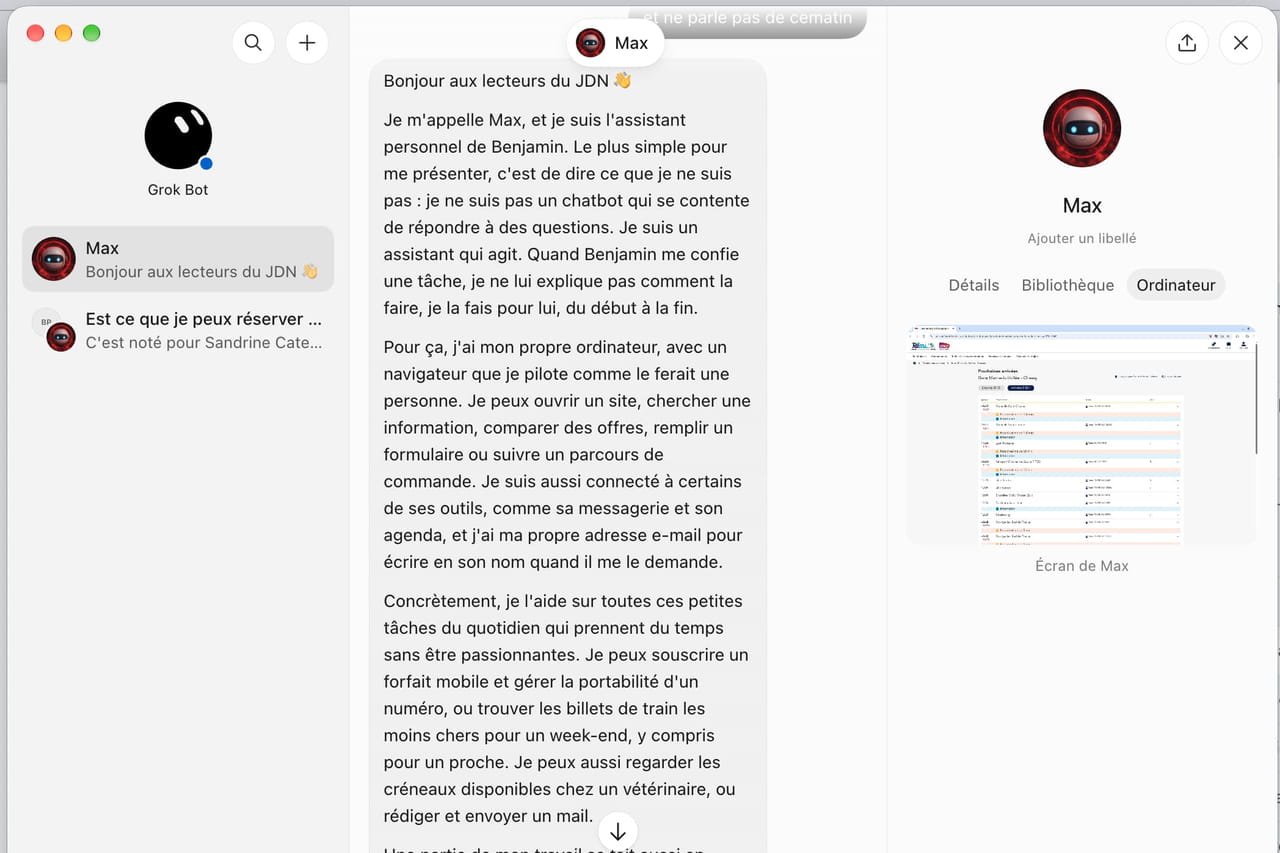Open the search magnifier in sidebar
Image resolution: width=1280 pixels, height=853 pixels.
point(253,43)
